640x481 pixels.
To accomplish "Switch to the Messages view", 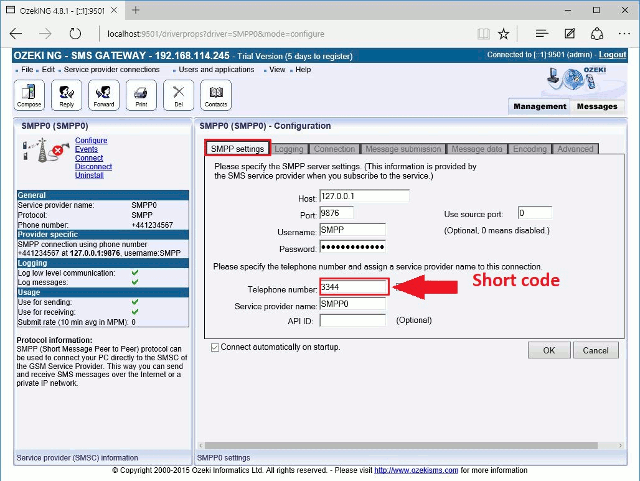I will click(597, 106).
